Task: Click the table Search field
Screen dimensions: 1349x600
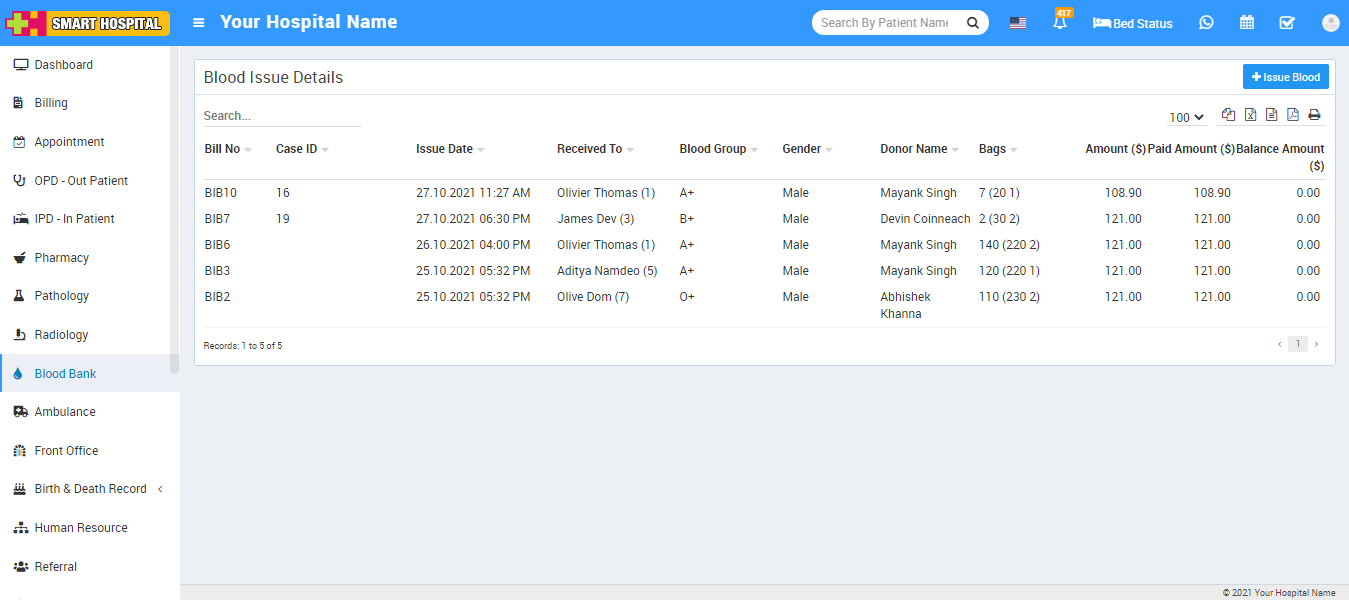Action: [x=281, y=116]
